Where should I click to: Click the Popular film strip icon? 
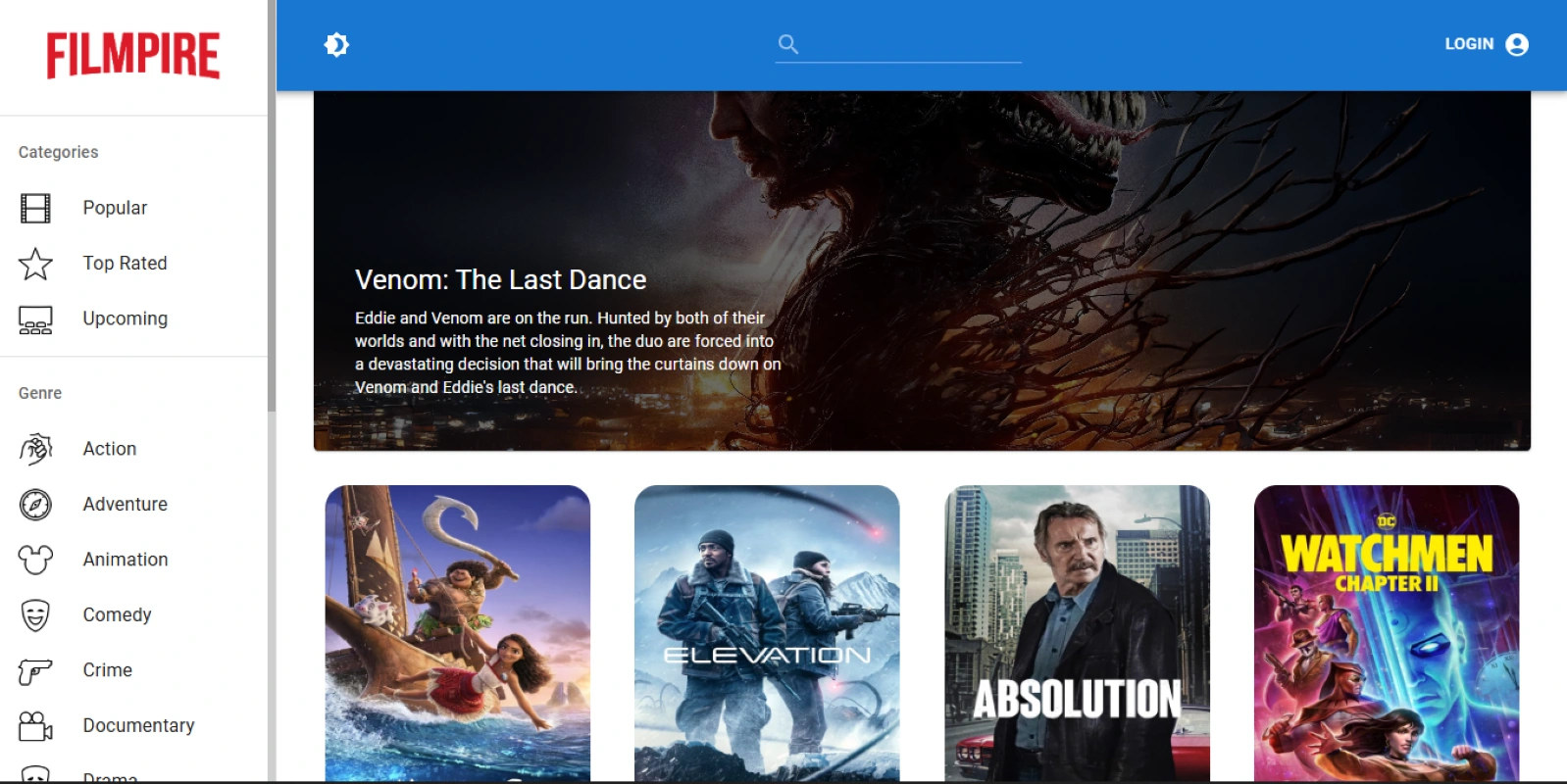(x=35, y=208)
